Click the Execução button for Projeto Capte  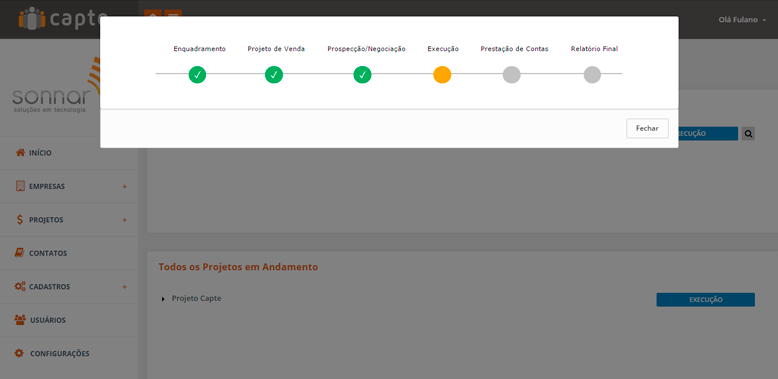click(705, 300)
